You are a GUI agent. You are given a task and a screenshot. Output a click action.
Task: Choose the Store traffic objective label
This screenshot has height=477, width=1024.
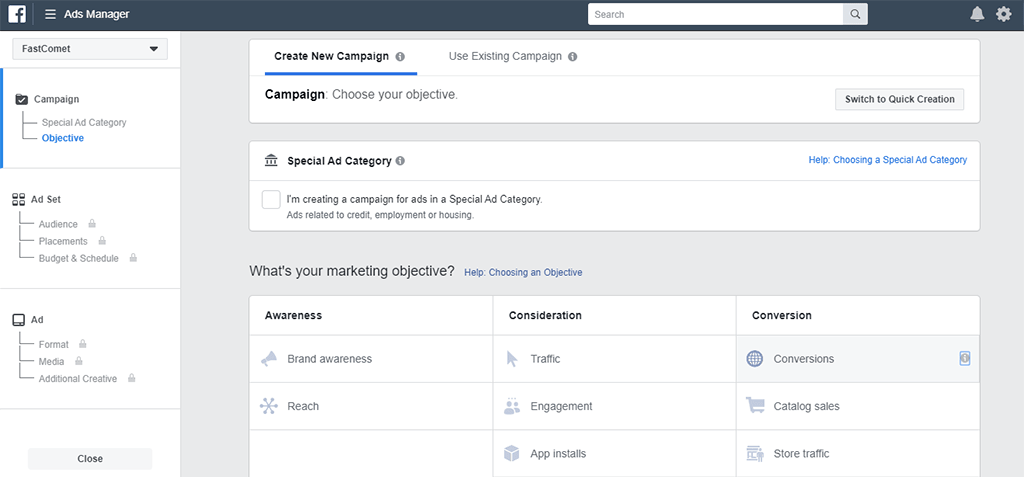[801, 453]
